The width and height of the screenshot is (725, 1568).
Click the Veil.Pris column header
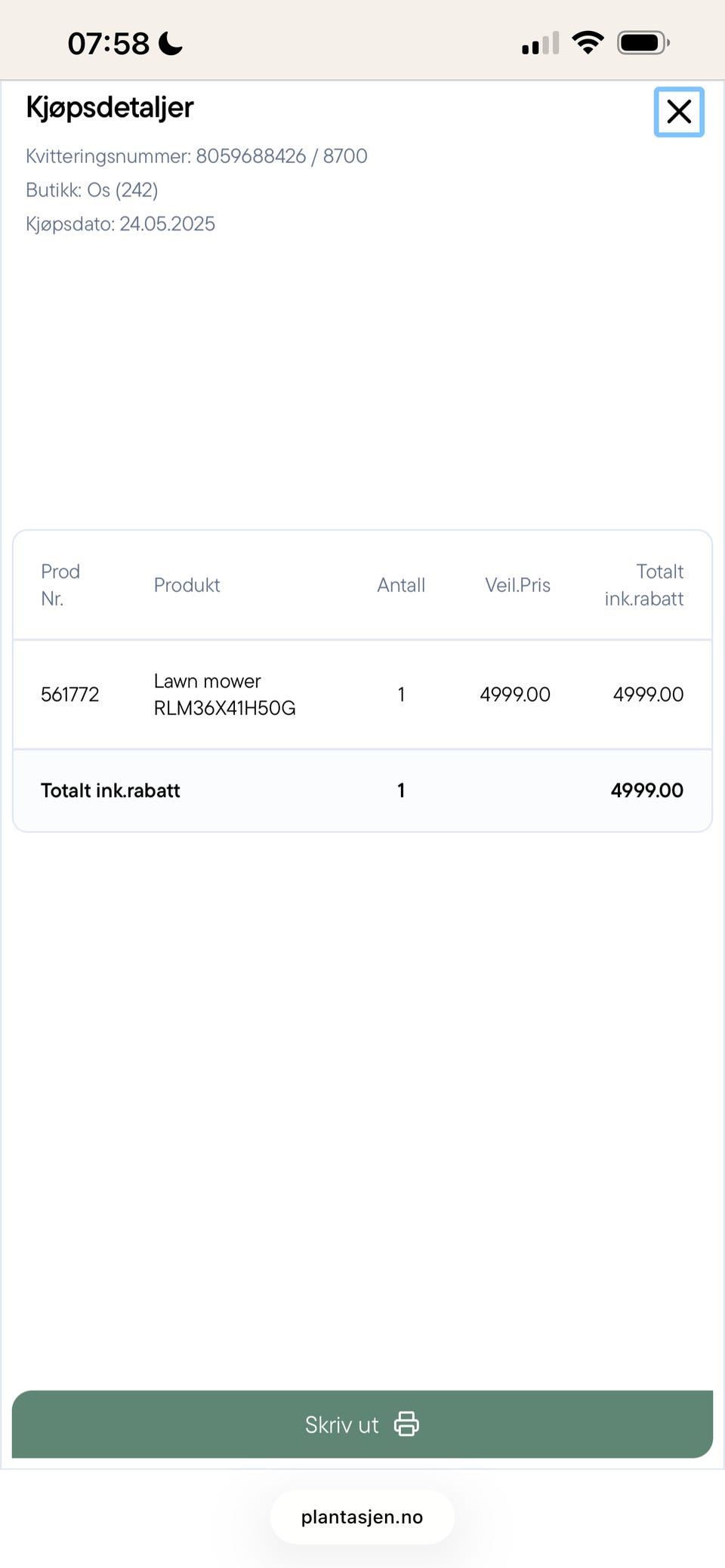coord(517,585)
